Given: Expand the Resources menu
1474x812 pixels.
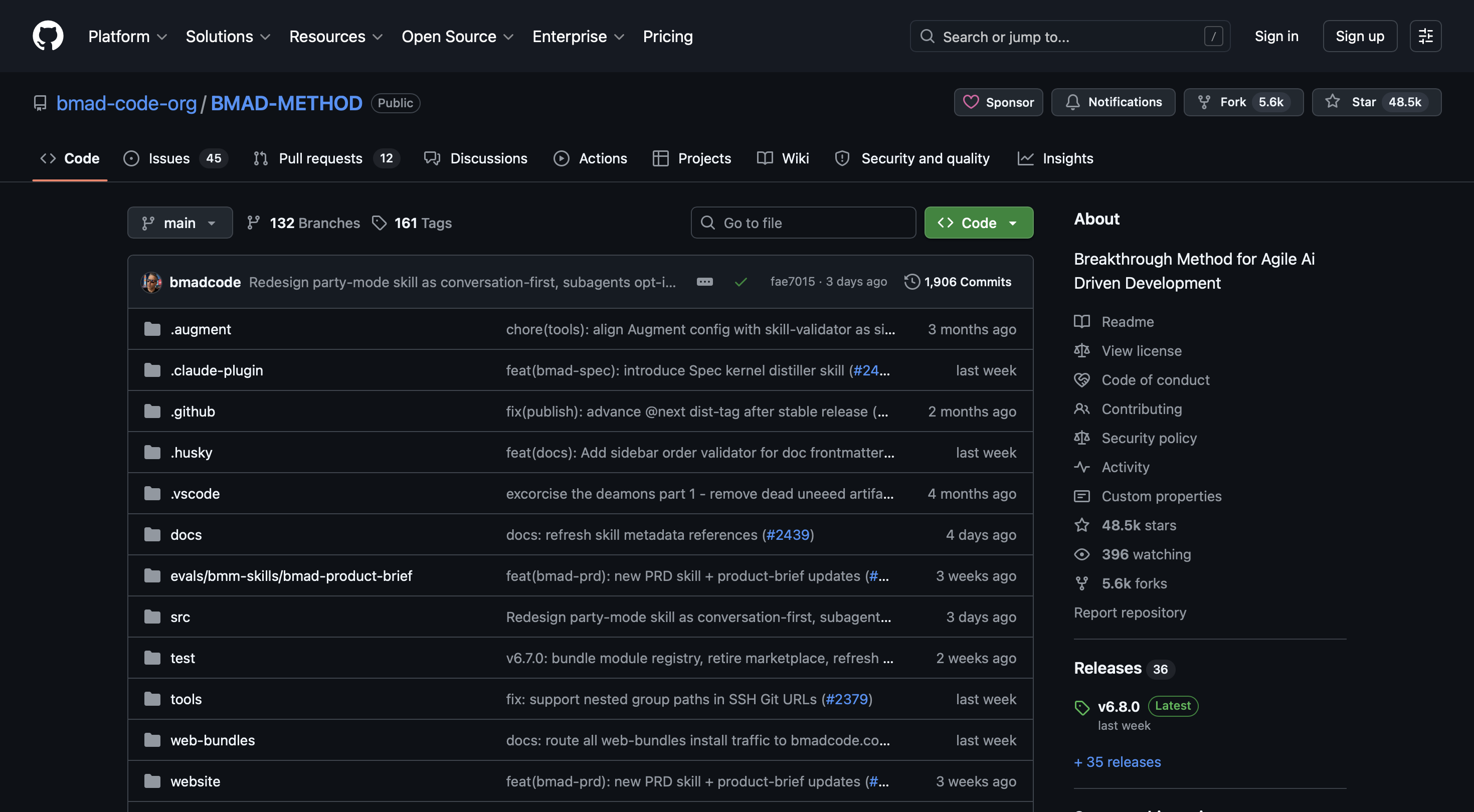Looking at the screenshot, I should [x=336, y=37].
